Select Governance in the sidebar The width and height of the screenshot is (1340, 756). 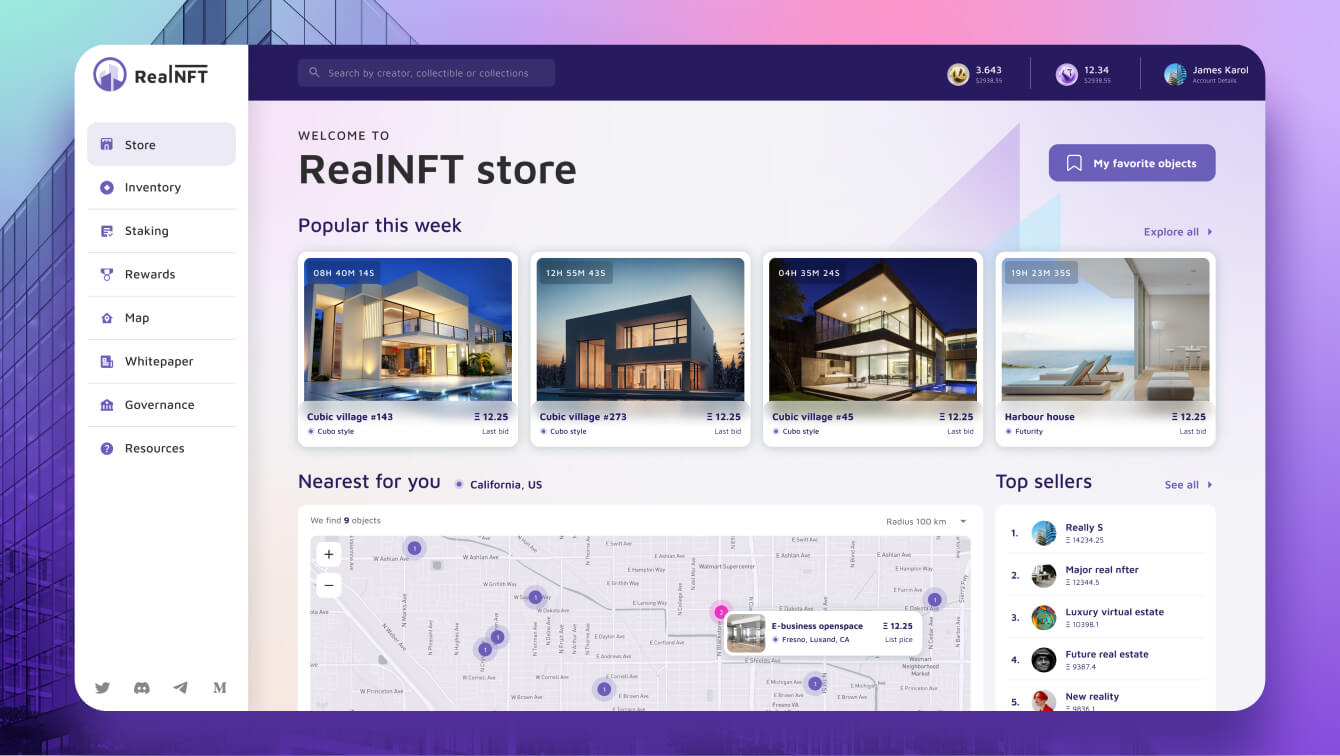pos(106,405)
